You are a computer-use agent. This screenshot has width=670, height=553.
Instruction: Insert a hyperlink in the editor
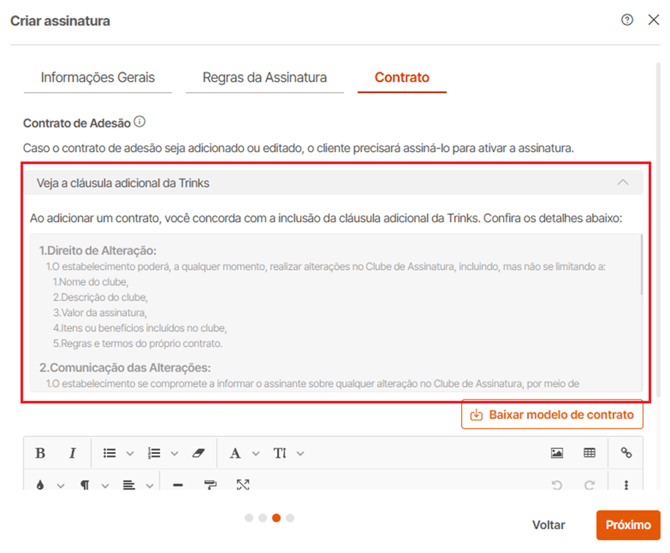pos(627,453)
